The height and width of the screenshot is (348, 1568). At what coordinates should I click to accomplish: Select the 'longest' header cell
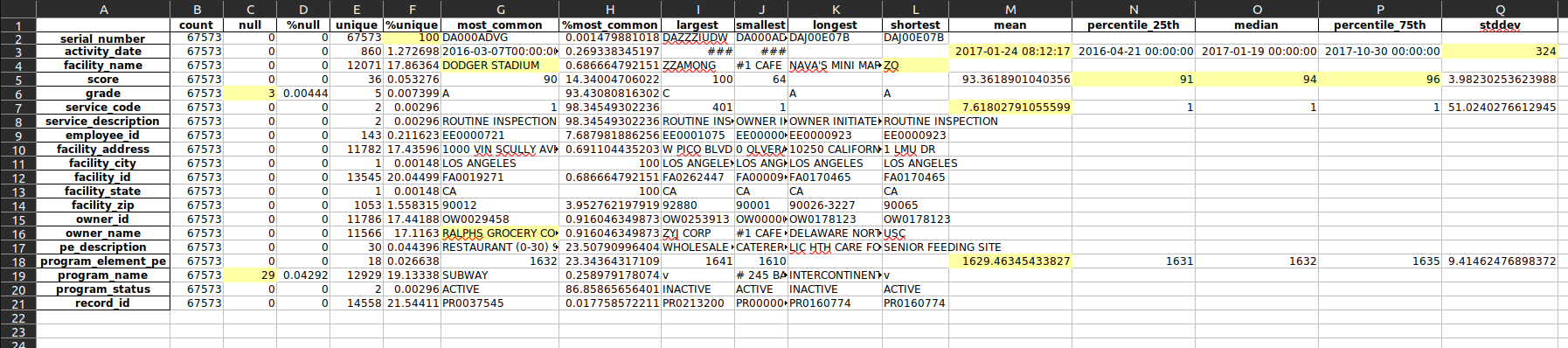(835, 24)
